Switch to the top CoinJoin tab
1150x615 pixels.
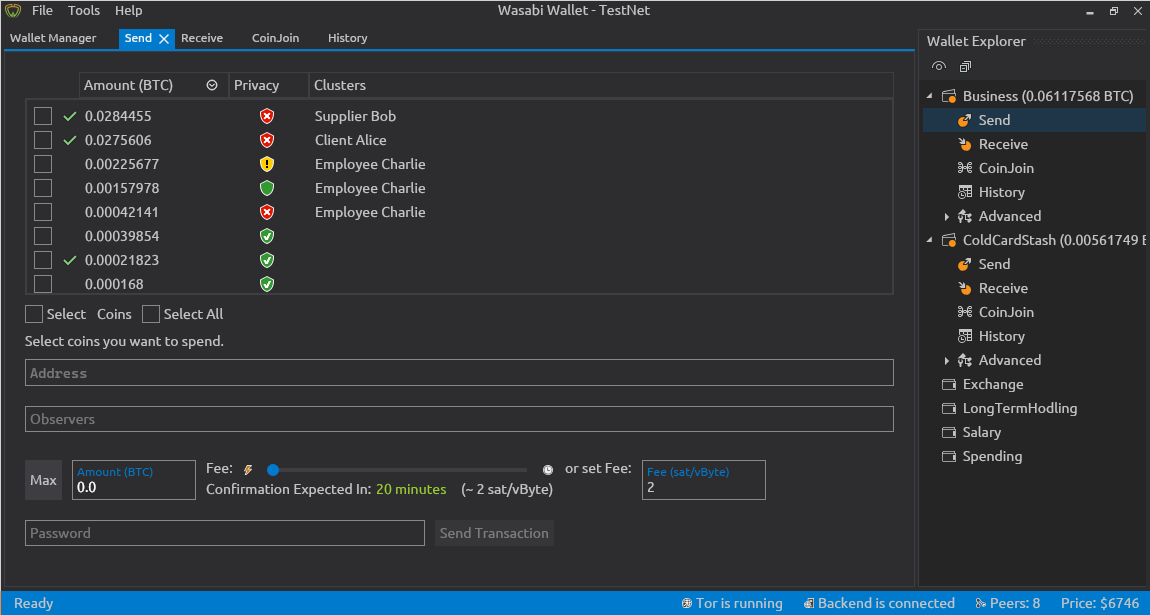[275, 38]
